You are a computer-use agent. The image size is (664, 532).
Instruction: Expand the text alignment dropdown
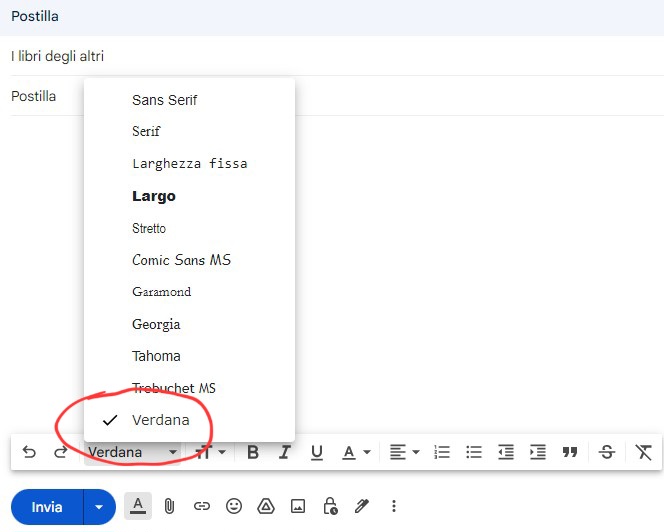404,453
